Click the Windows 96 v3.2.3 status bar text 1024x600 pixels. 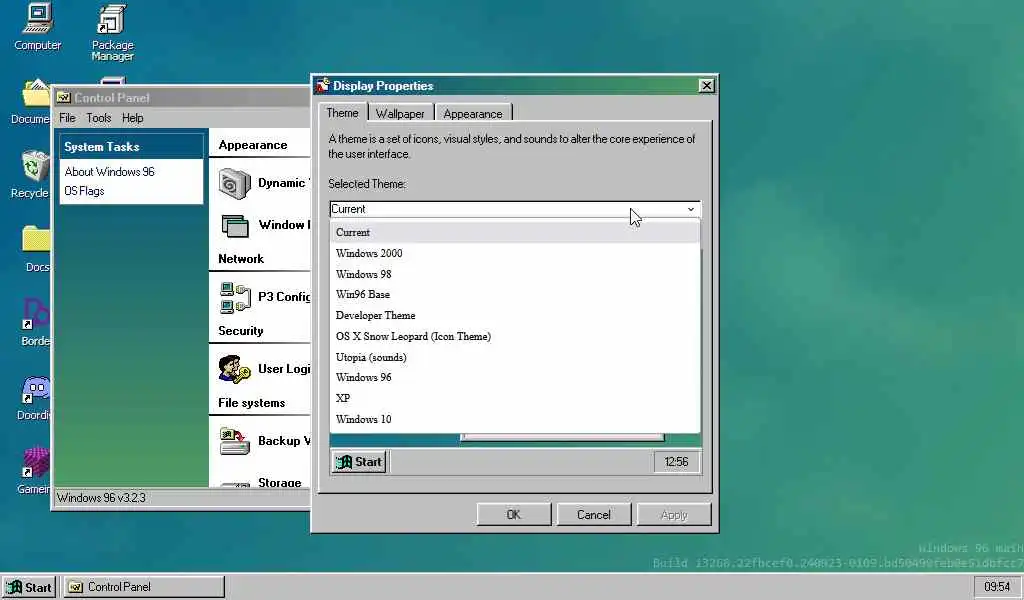click(101, 497)
